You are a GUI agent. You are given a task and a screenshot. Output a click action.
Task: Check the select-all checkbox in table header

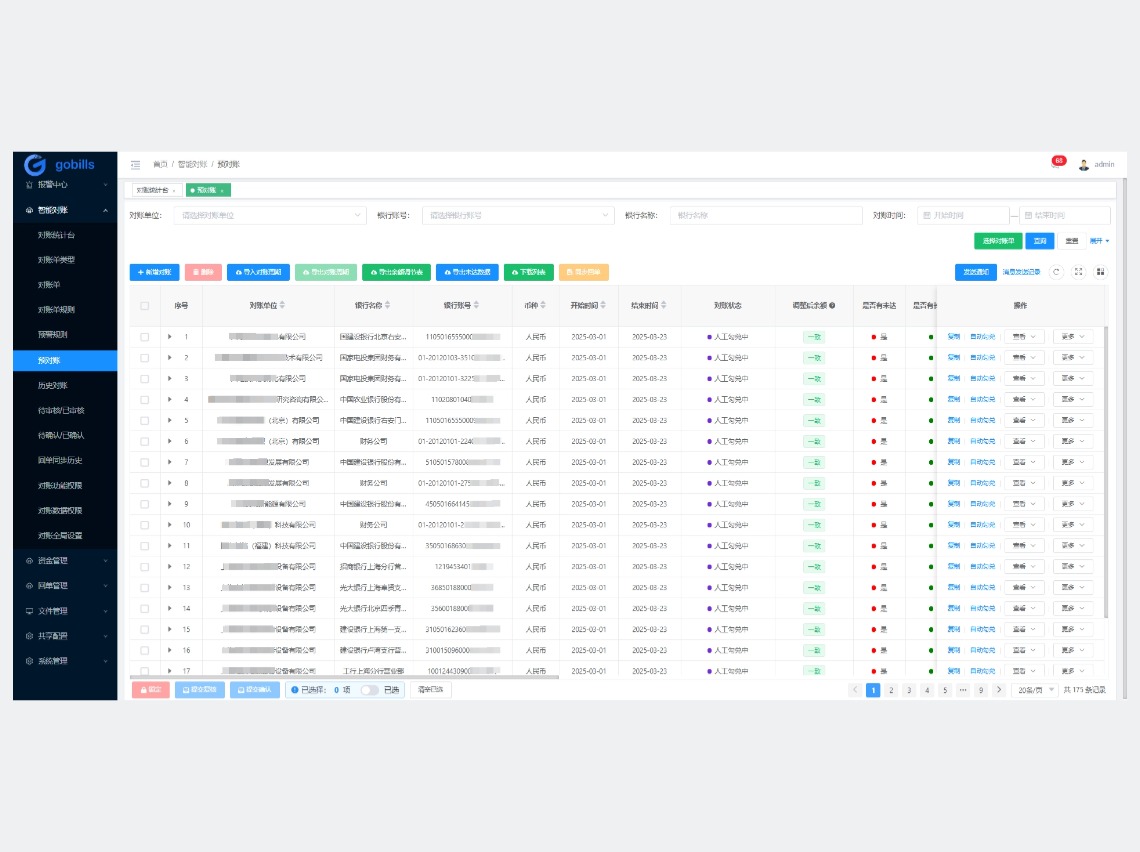(144, 306)
